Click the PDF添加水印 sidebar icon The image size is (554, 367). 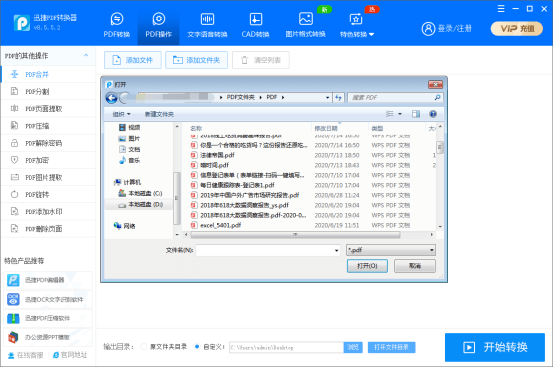(x=14, y=212)
